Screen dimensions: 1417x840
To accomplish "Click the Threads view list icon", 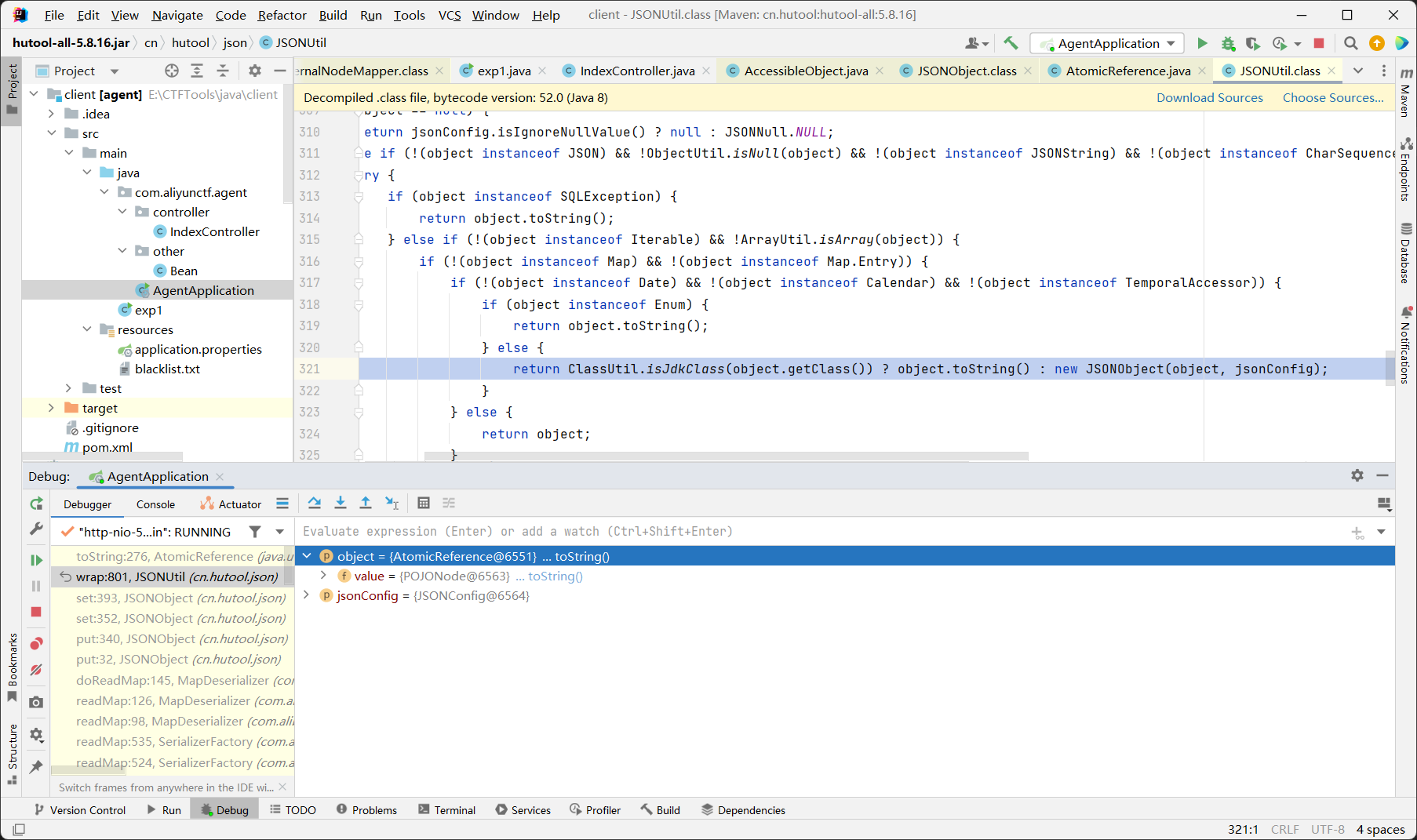I will [282, 504].
